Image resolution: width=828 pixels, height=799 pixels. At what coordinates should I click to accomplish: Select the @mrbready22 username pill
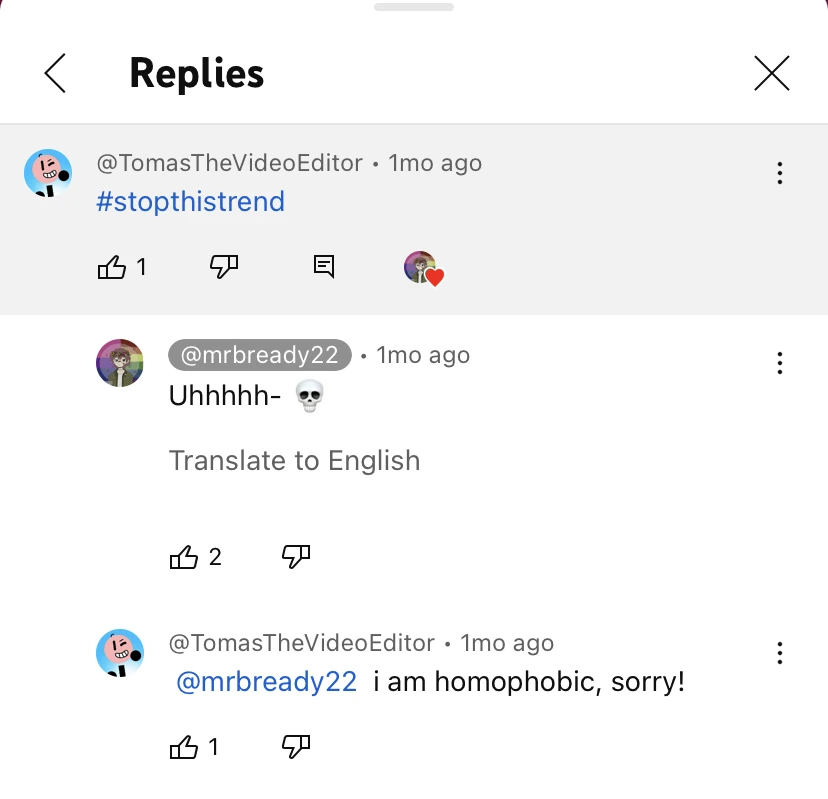(x=259, y=355)
